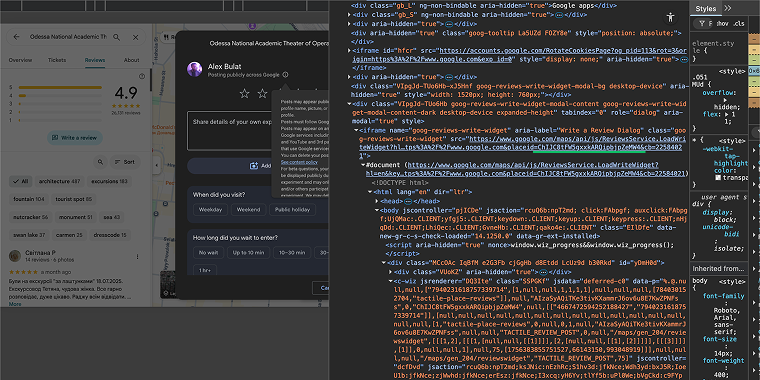
Task: Choose Weekday as visit time
Action: pos(210,210)
